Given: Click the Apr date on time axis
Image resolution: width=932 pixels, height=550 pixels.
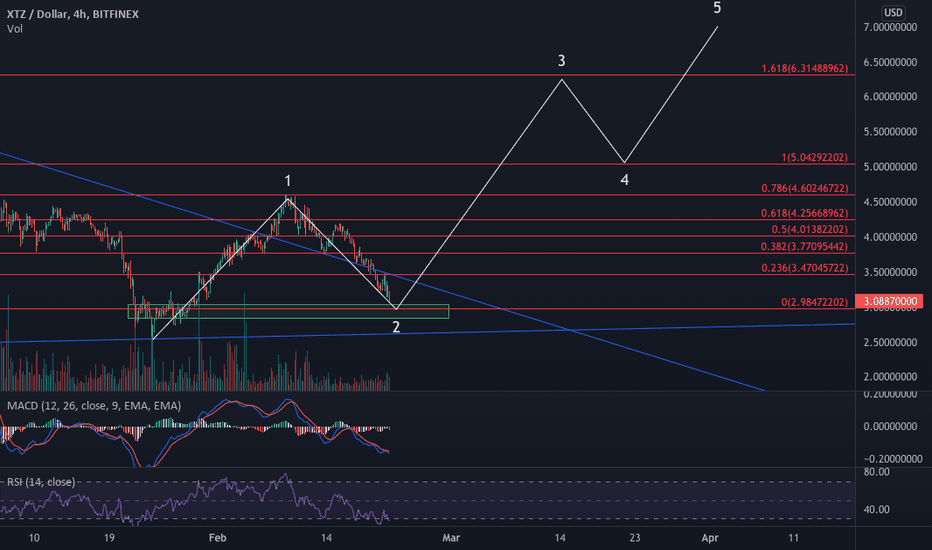Looking at the screenshot, I should (710, 538).
